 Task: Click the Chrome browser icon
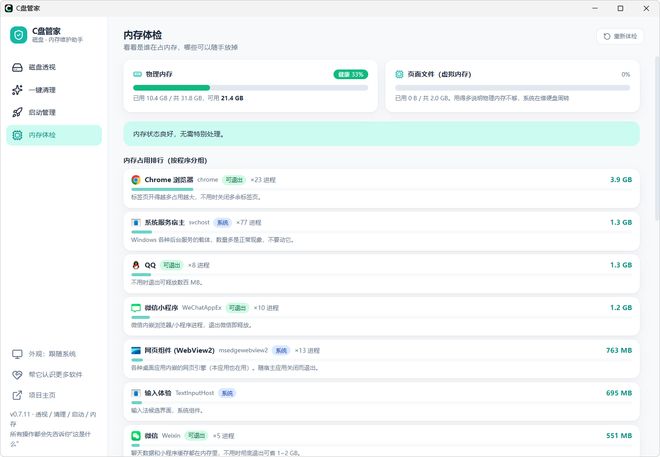pos(136,180)
